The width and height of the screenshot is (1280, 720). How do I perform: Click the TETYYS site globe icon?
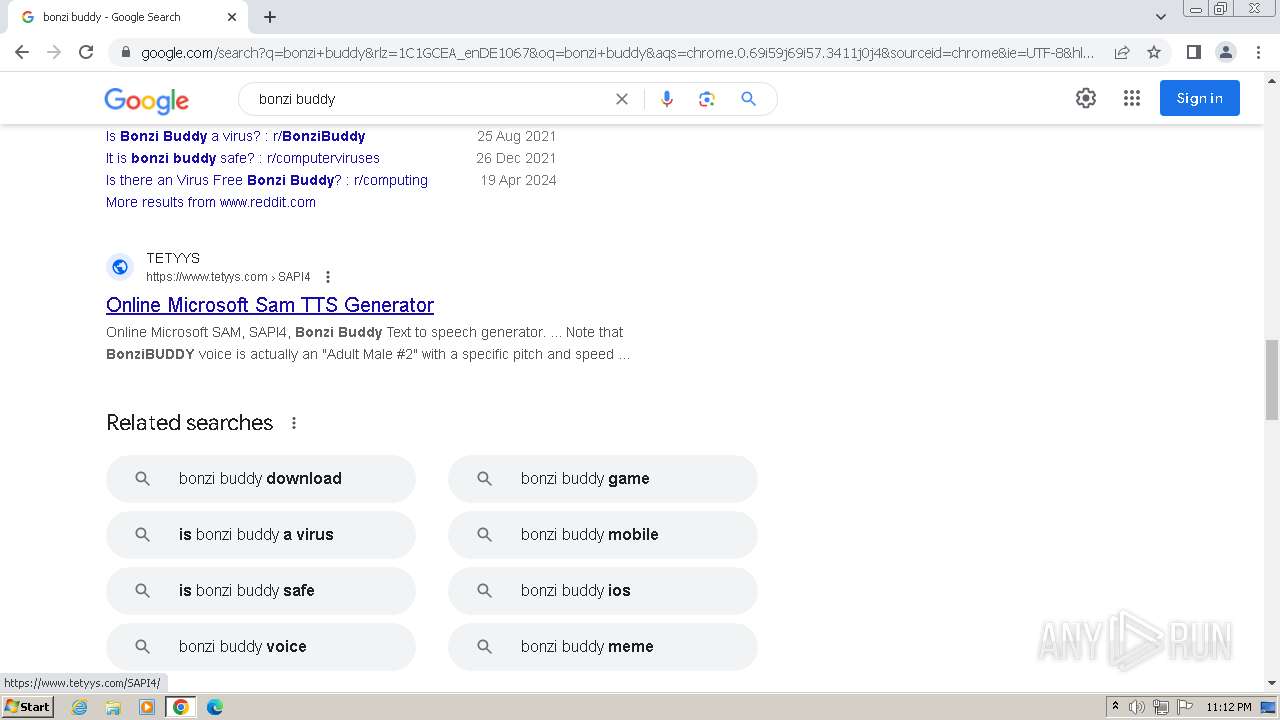(x=120, y=267)
